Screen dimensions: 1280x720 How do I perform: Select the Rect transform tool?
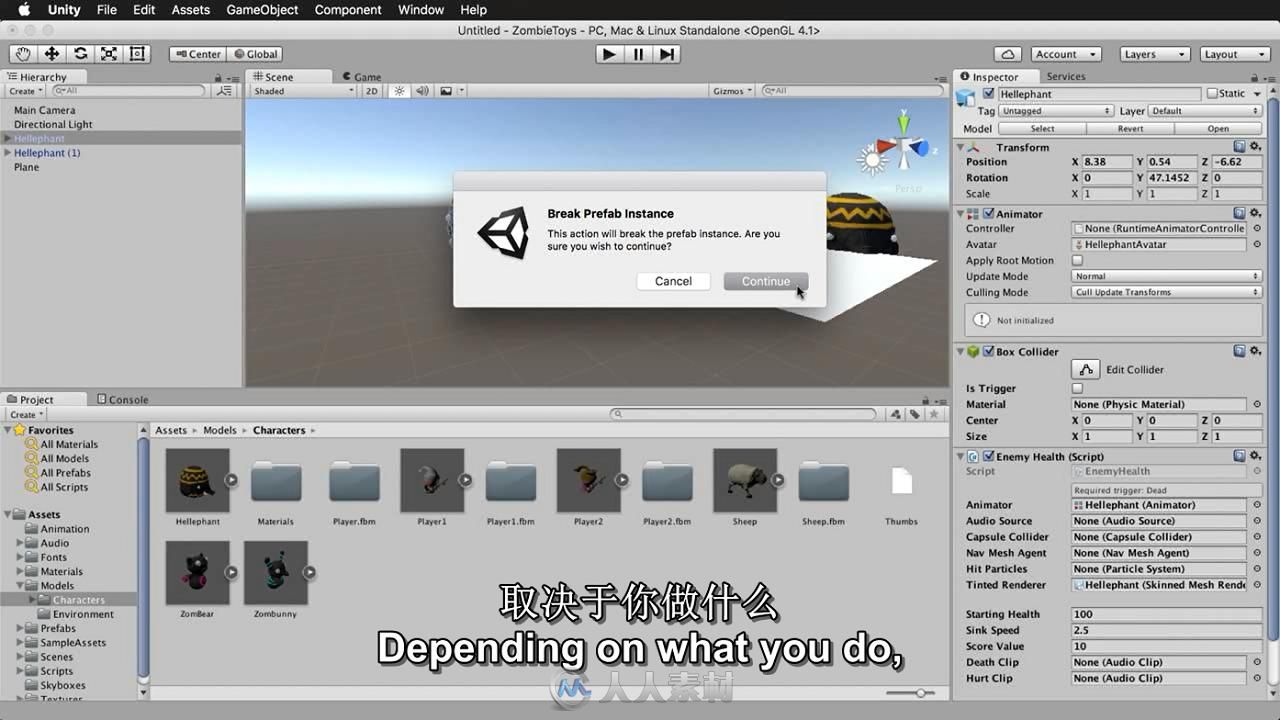(x=138, y=54)
